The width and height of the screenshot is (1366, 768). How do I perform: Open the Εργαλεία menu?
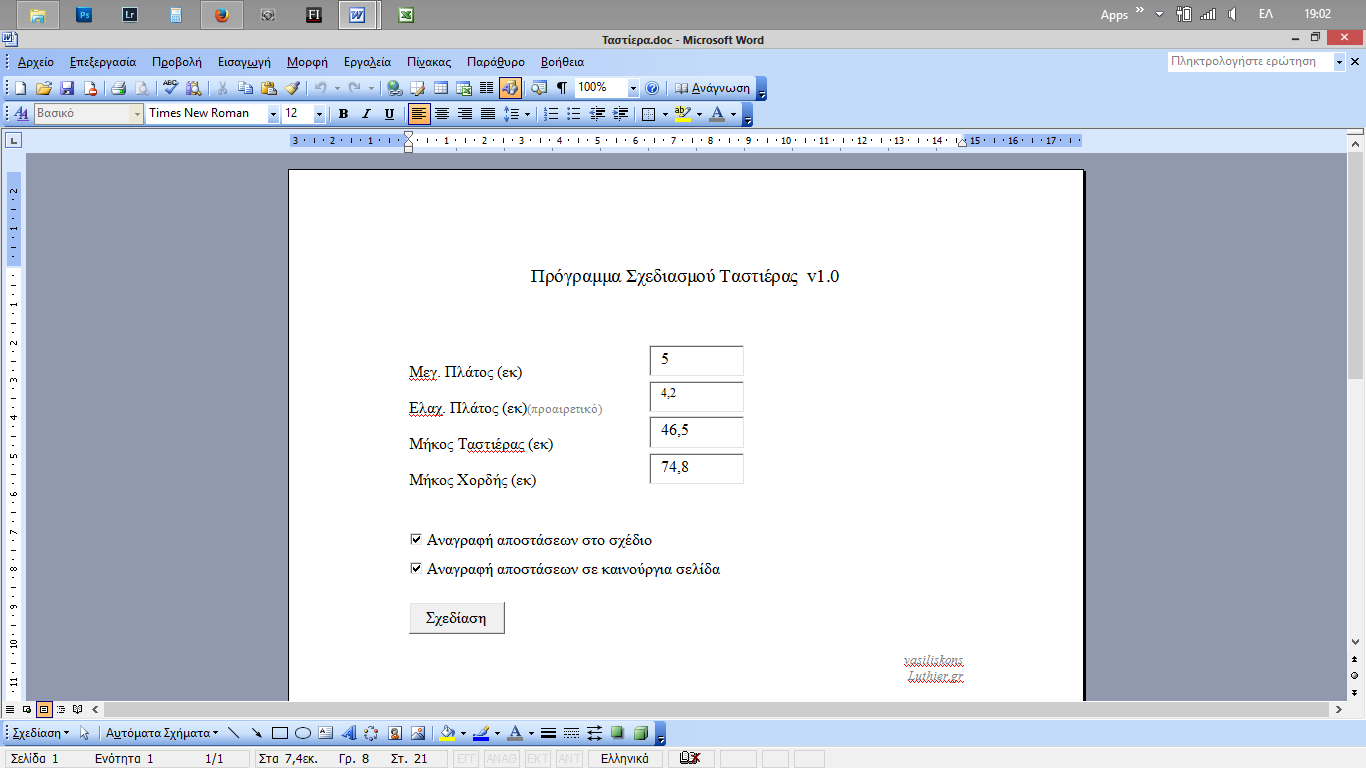pyautogui.click(x=367, y=62)
